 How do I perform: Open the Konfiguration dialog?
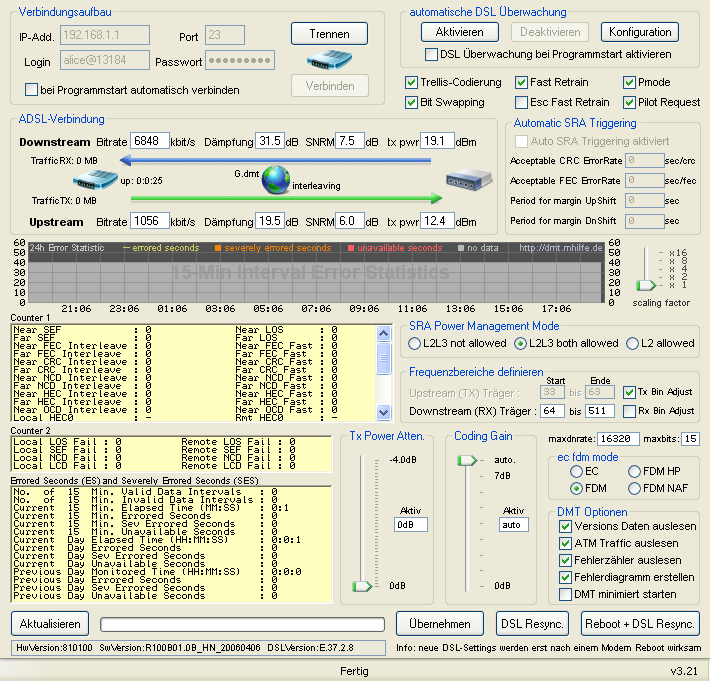(639, 32)
